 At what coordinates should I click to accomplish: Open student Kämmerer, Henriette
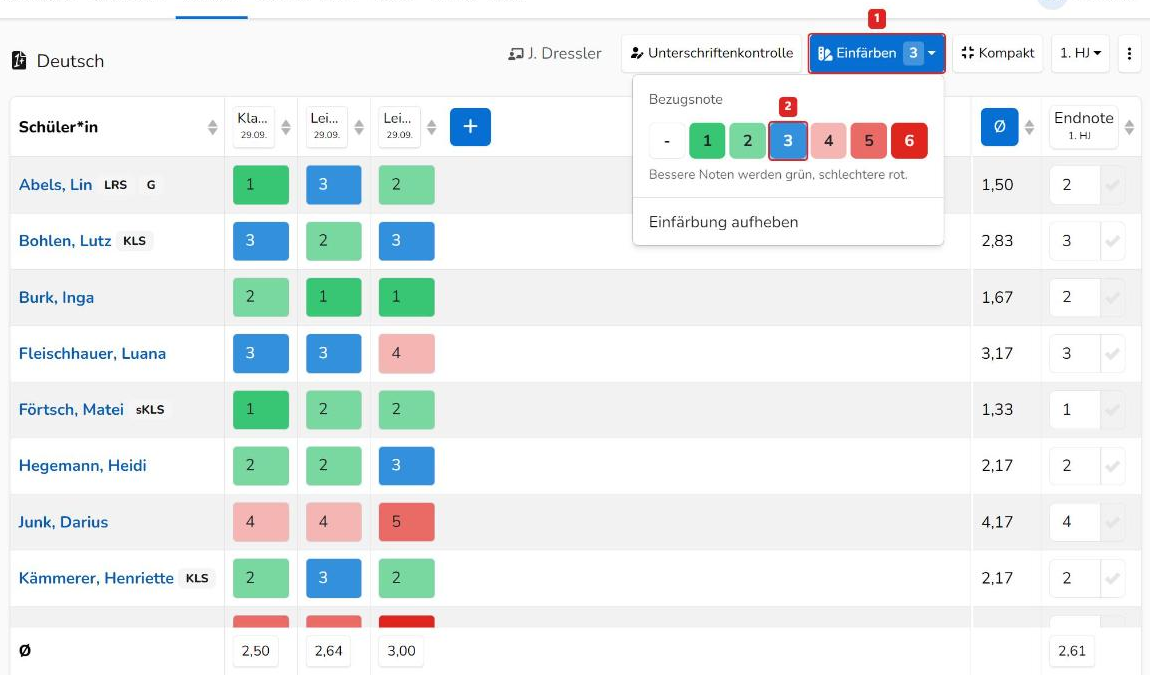click(96, 578)
